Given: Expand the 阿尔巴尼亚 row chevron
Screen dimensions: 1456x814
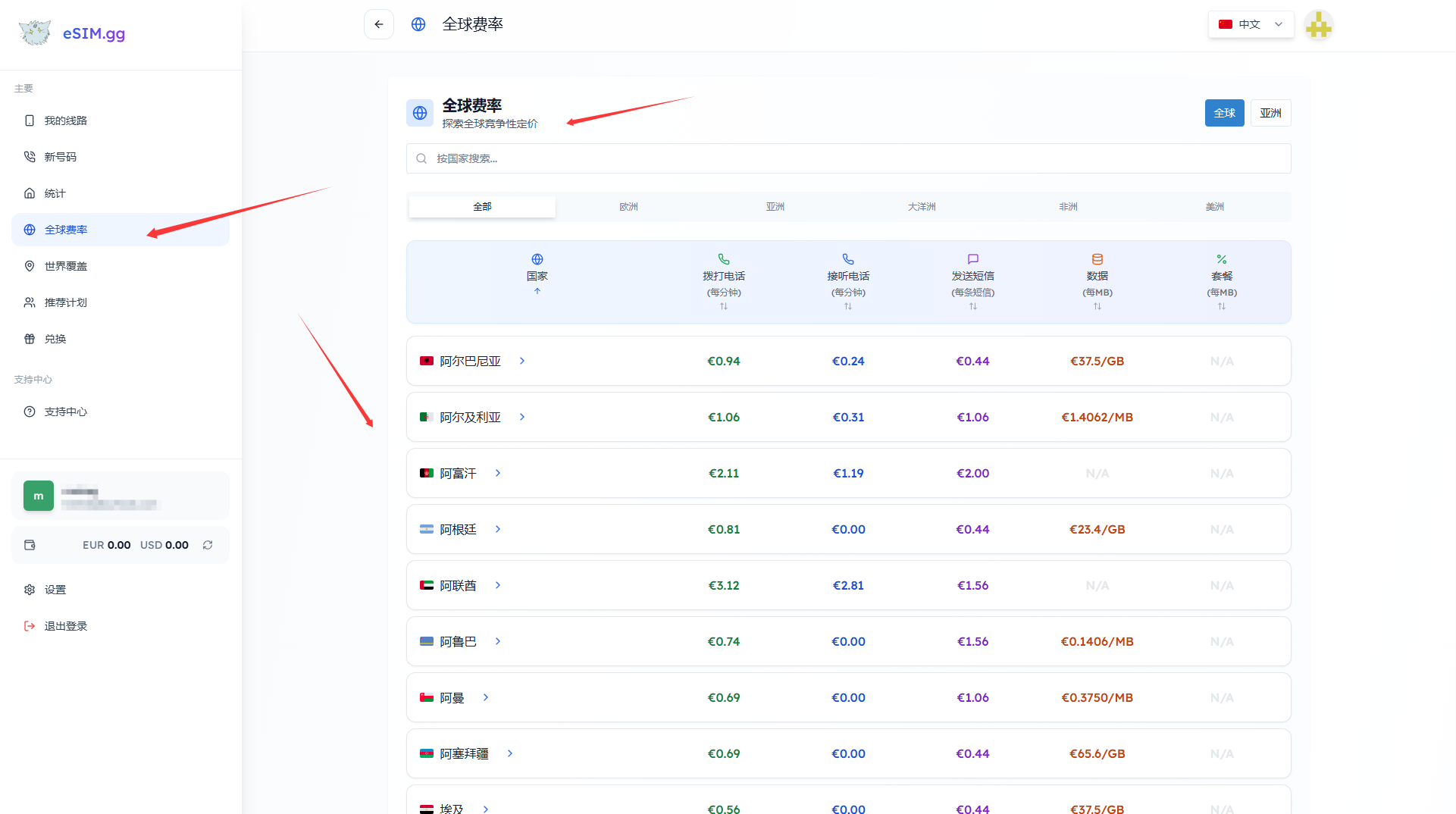Looking at the screenshot, I should pos(522,361).
